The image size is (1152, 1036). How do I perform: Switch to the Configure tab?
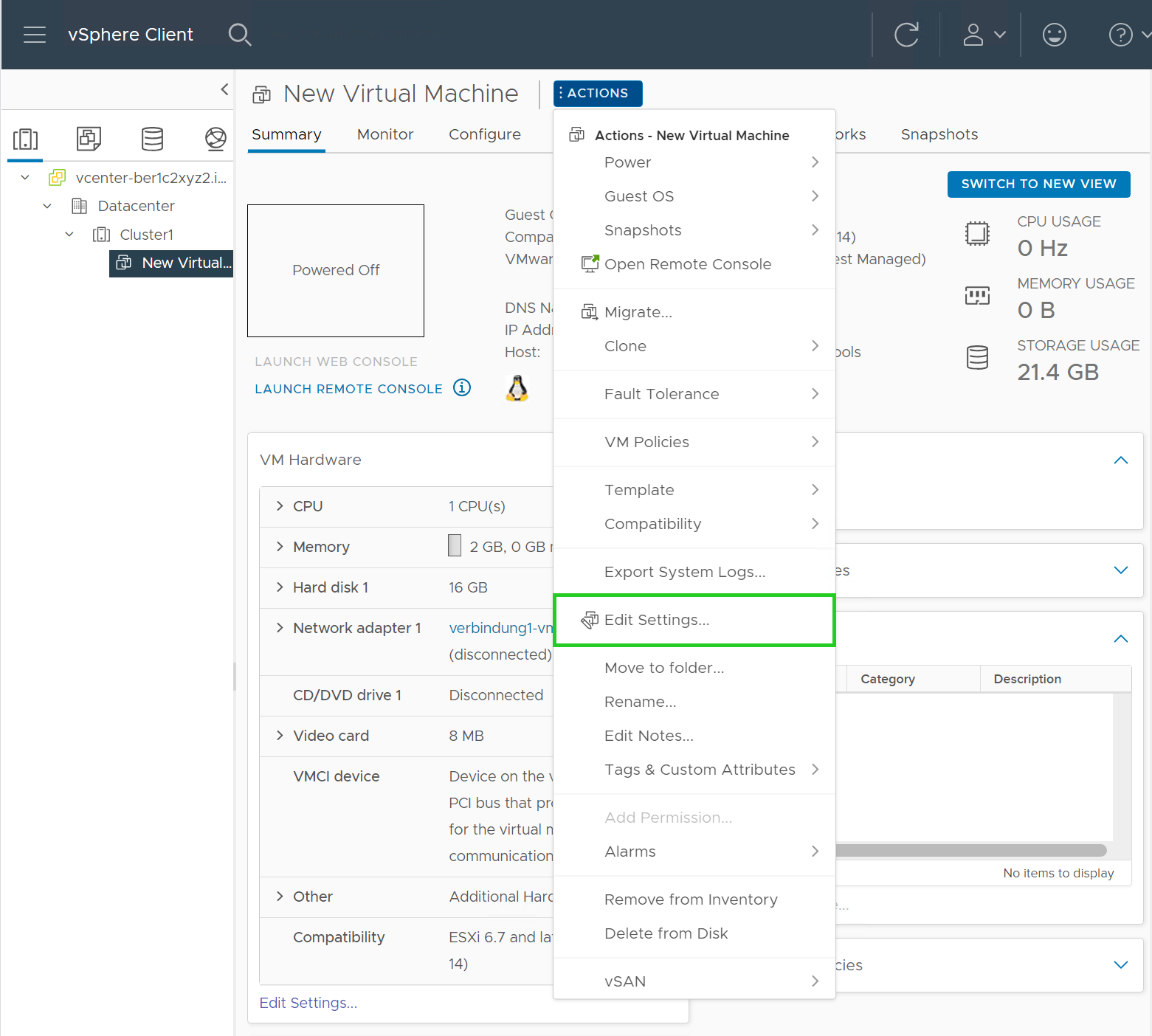pyautogui.click(x=485, y=134)
